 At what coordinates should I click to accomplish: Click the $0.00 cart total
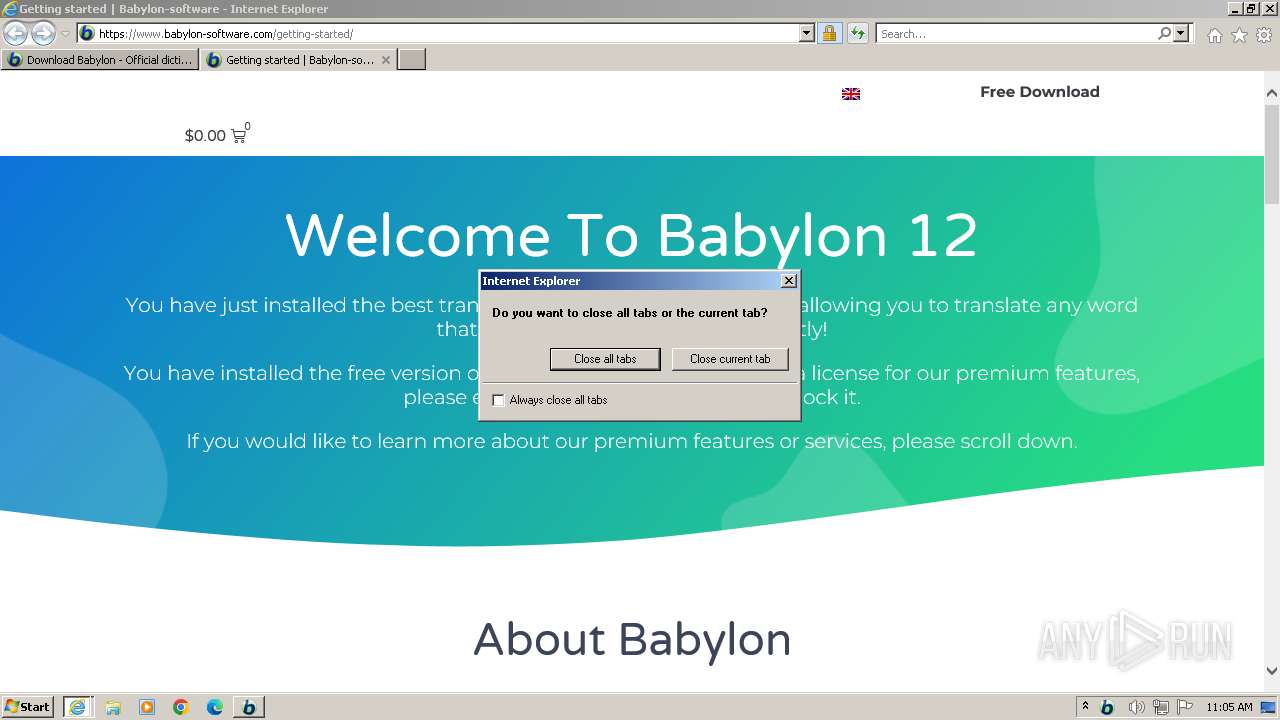point(205,136)
